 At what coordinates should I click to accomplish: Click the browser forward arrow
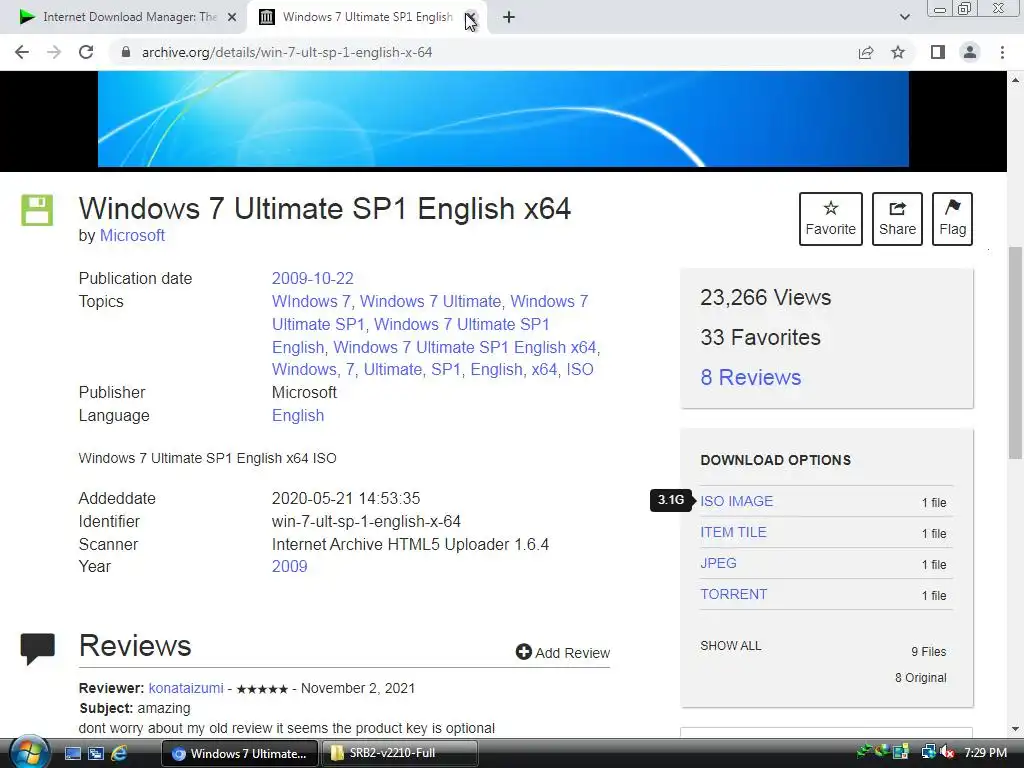[54, 52]
